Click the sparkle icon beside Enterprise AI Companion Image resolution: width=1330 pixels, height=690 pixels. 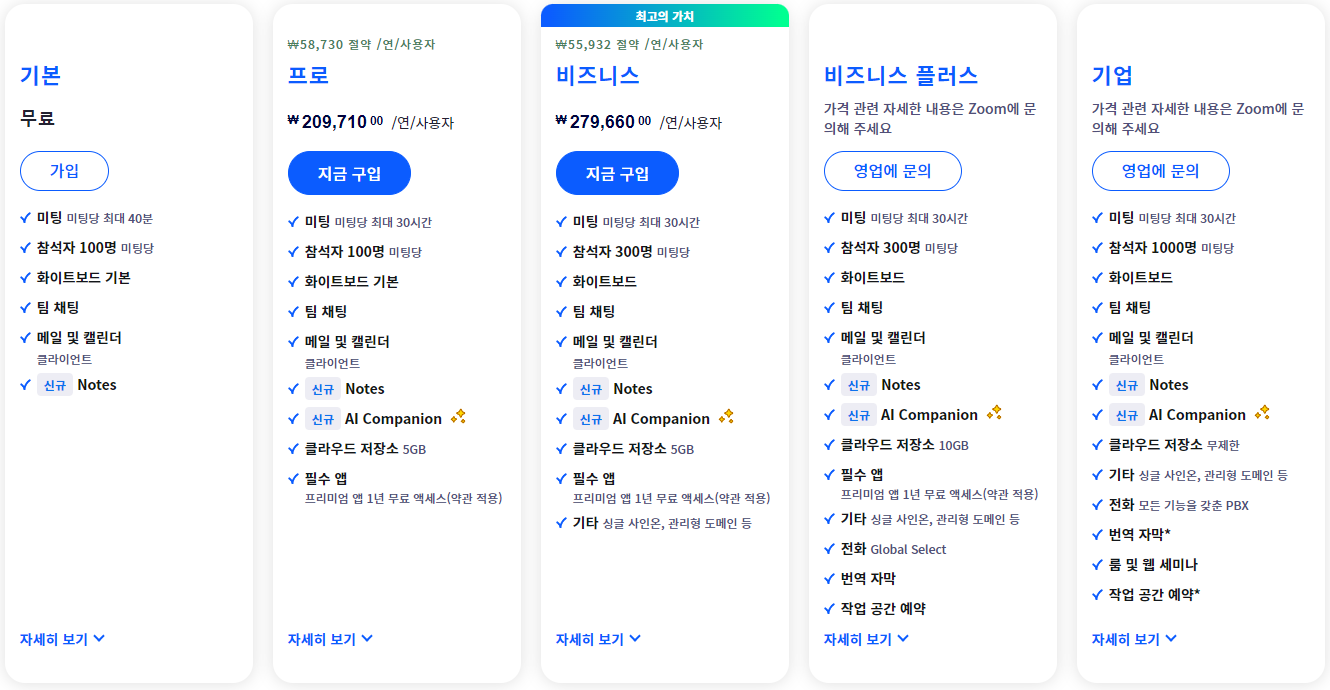[x=1264, y=413]
